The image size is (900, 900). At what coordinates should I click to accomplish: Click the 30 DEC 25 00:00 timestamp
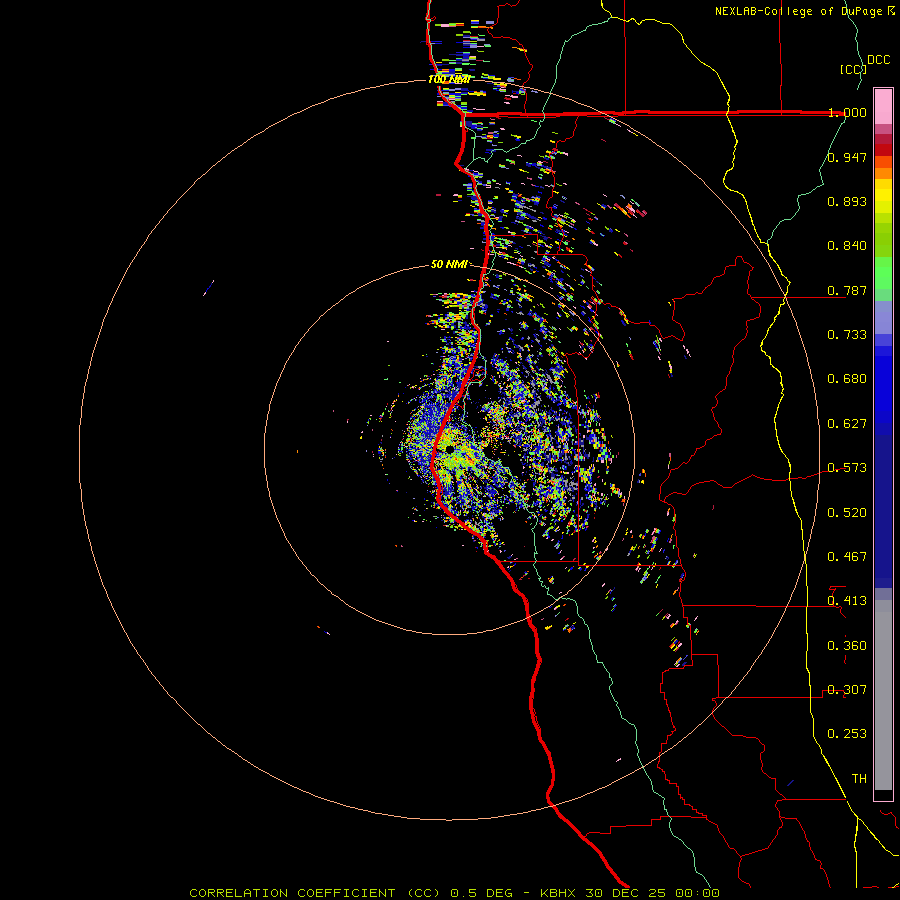(653, 893)
